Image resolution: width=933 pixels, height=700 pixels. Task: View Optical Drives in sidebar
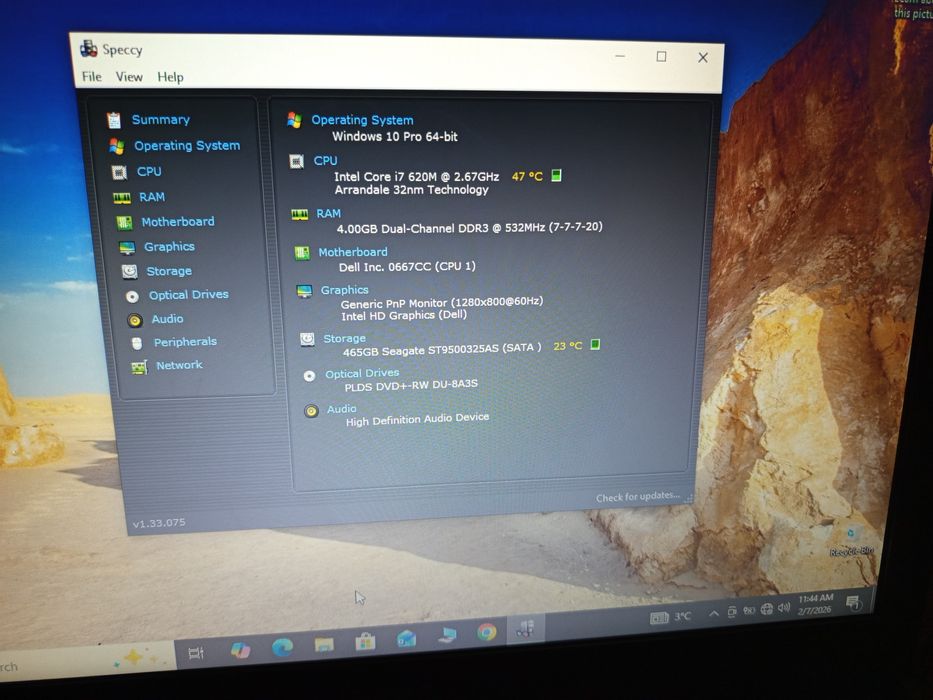(x=189, y=295)
